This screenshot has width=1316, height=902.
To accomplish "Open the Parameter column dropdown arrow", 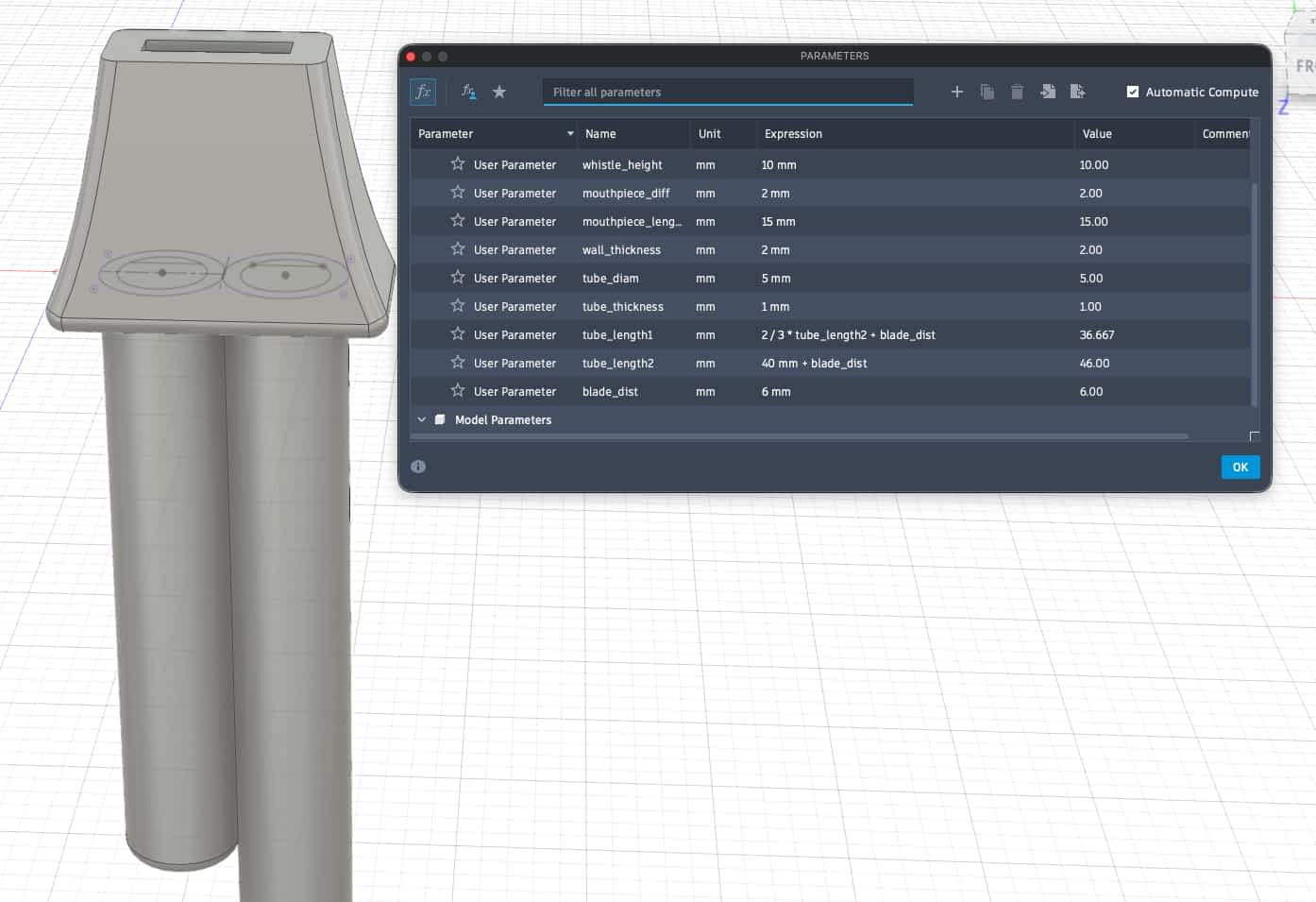I will 570,134.
